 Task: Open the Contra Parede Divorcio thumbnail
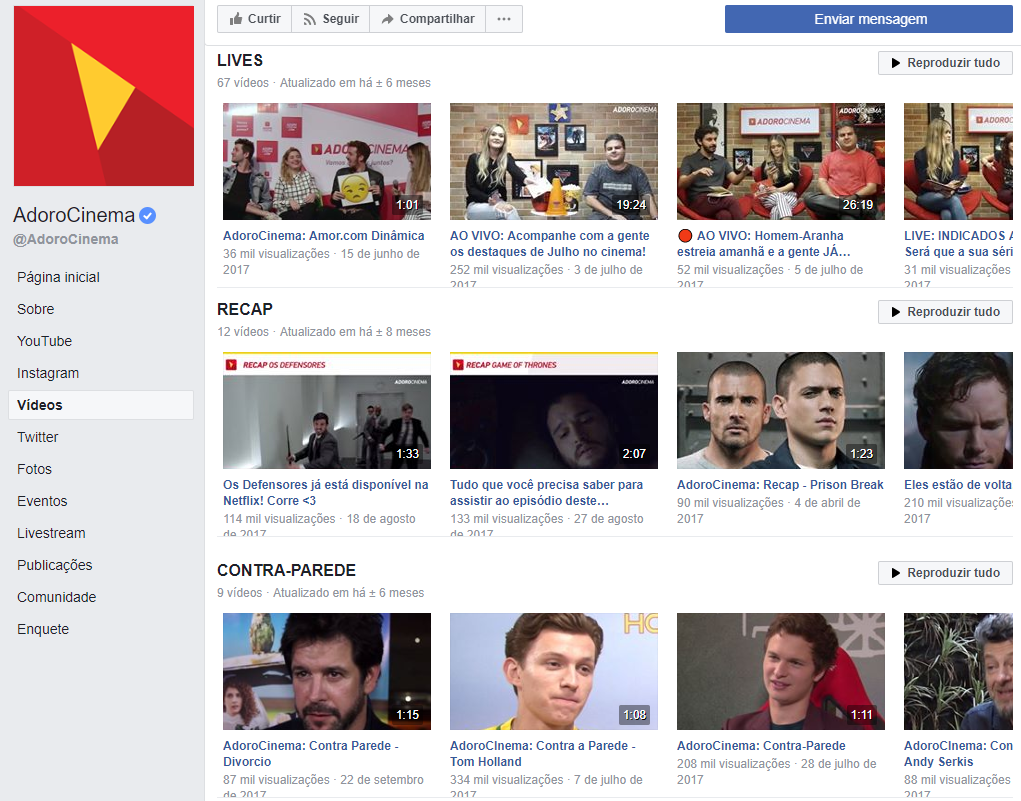[x=327, y=671]
